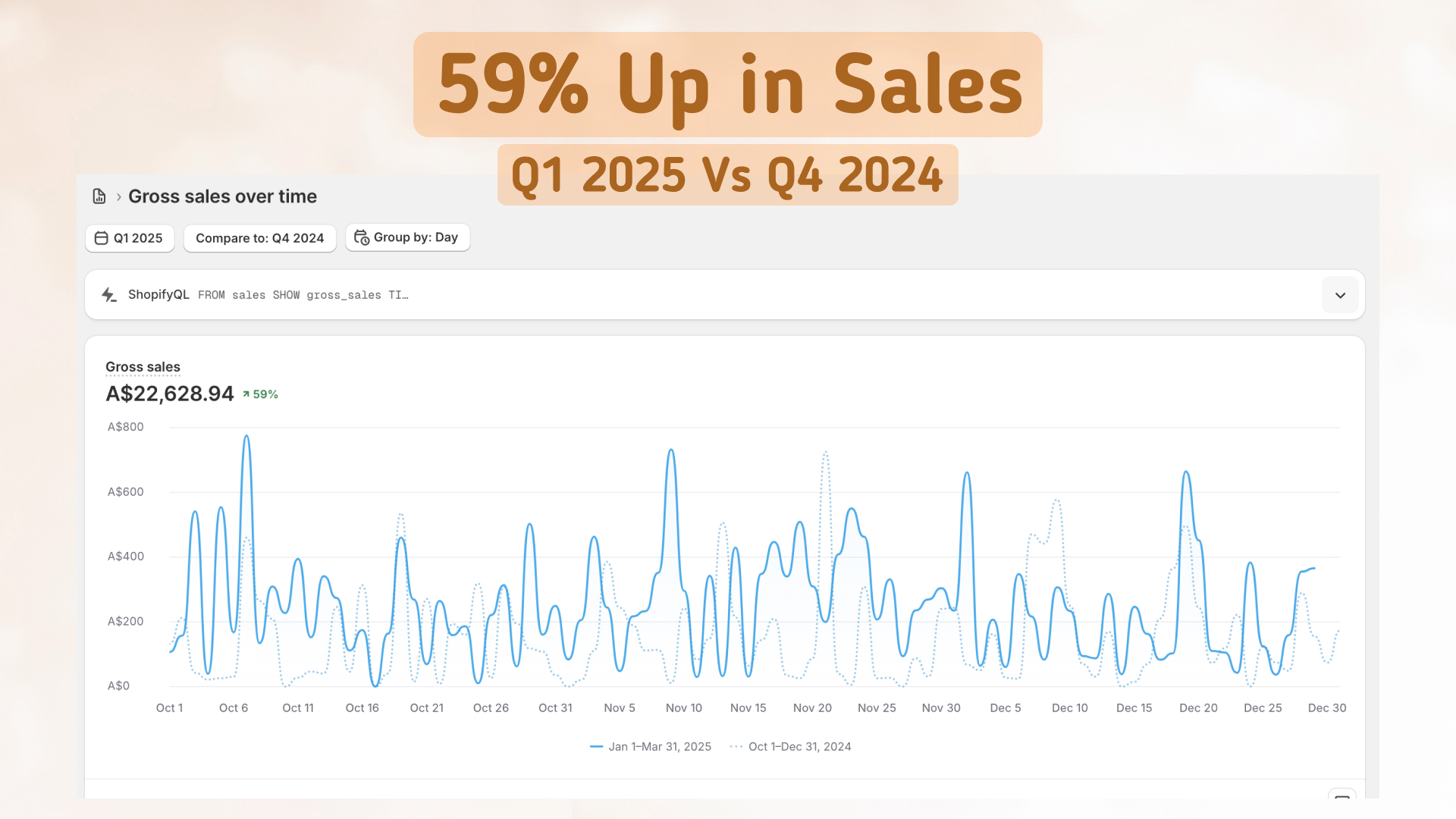The image size is (1456, 819).
Task: Toggle the Oct 1–Dec 31, 2024 legend series
Action: pyautogui.click(x=799, y=747)
